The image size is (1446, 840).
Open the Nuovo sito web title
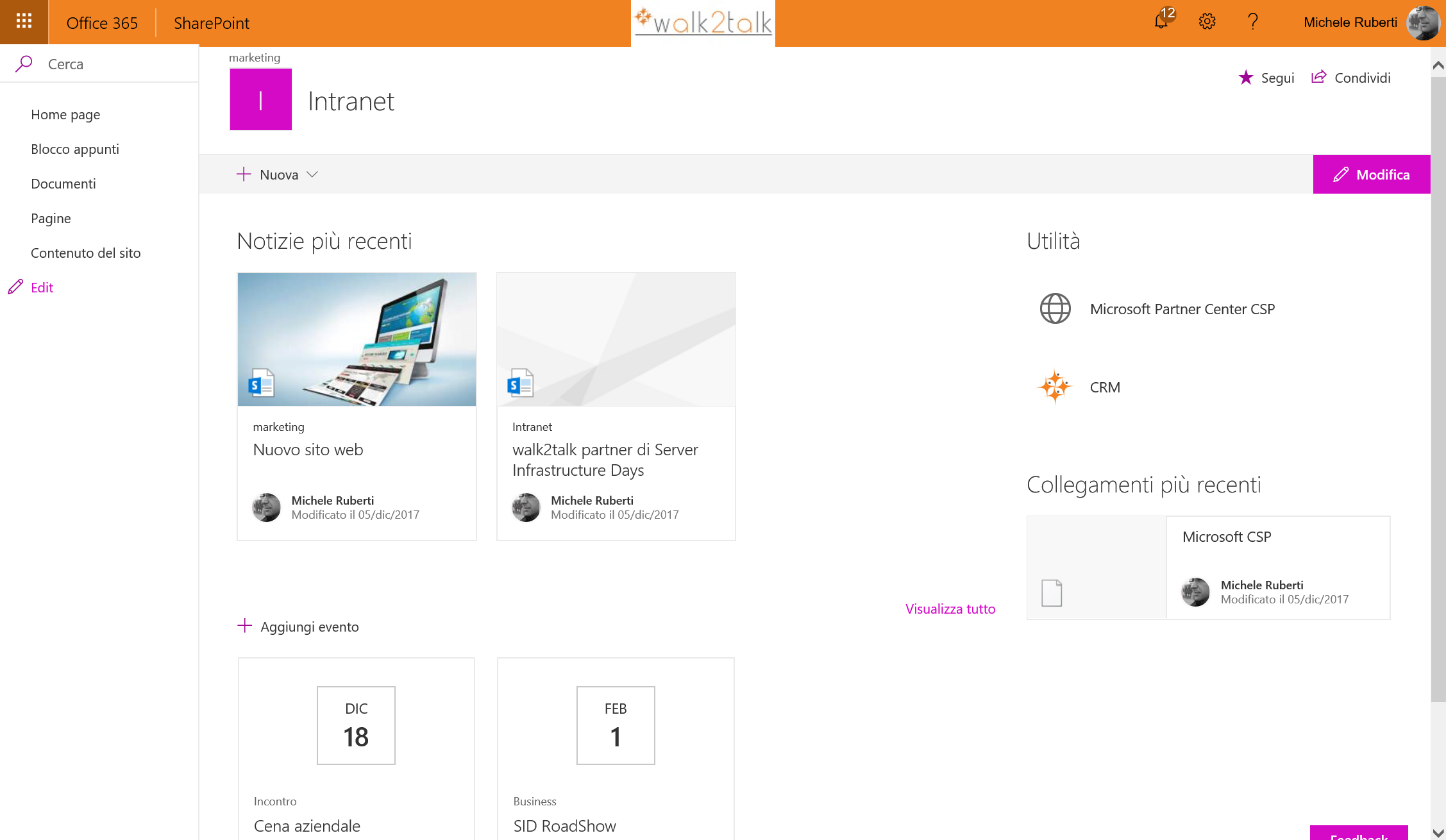[x=308, y=449]
